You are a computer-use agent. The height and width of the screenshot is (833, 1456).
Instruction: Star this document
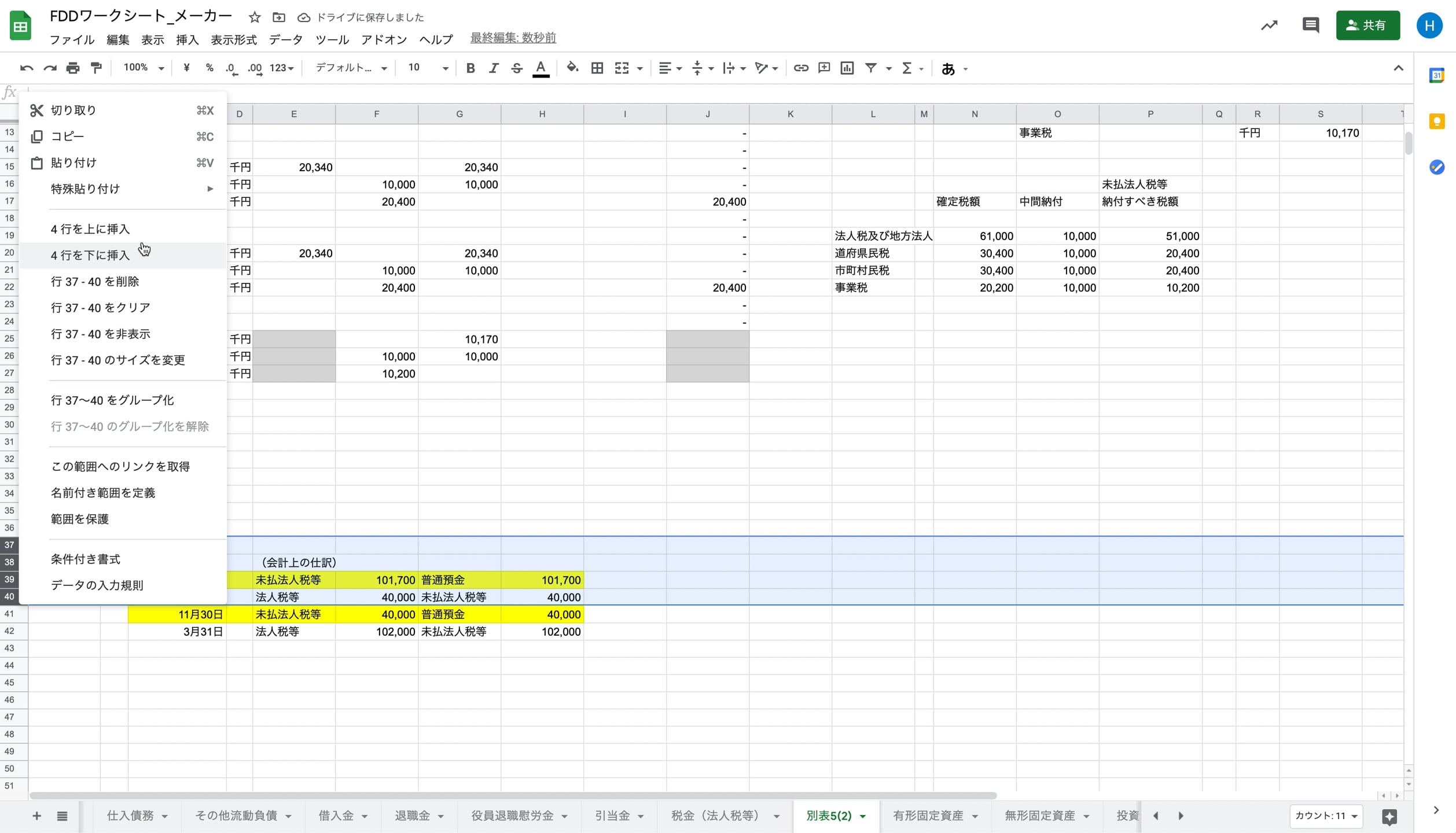click(x=254, y=17)
